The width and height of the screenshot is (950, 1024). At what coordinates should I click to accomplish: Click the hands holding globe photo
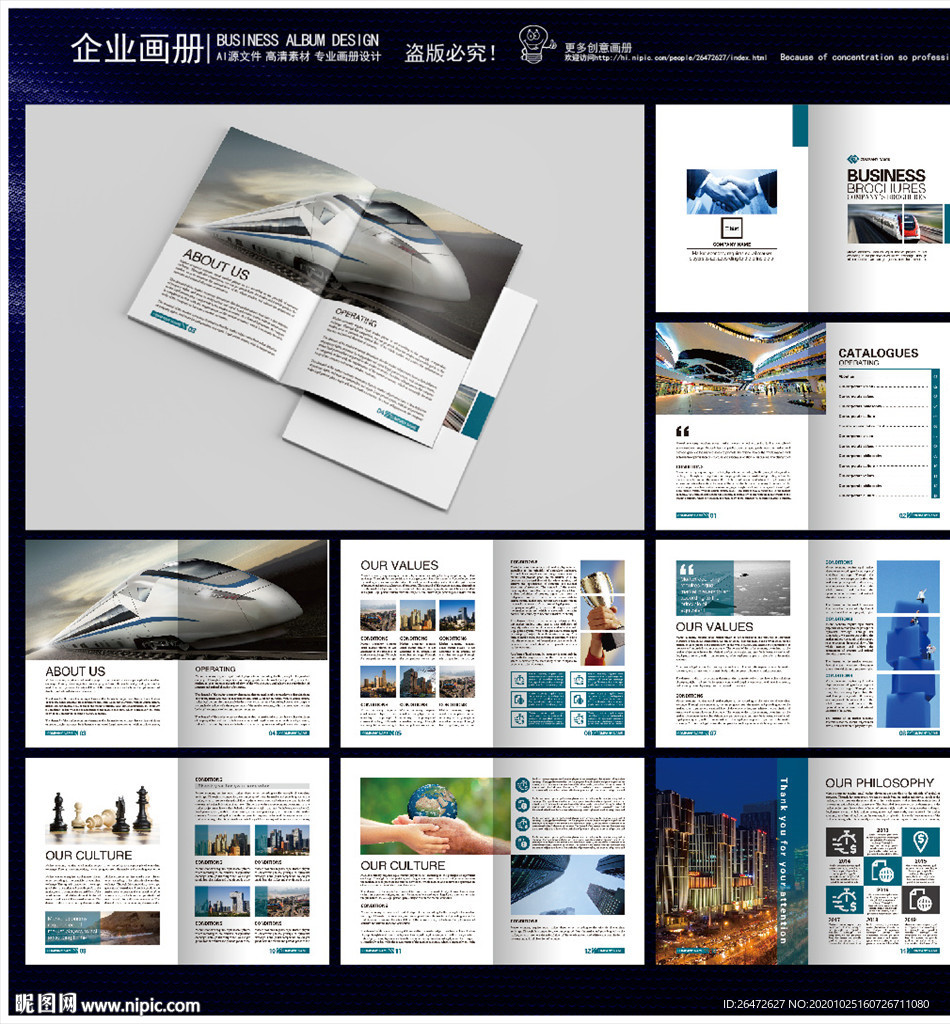click(435, 816)
